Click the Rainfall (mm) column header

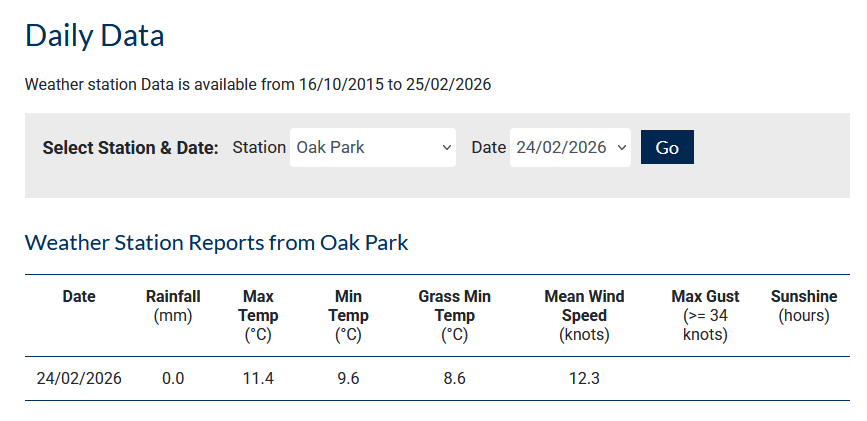coord(173,305)
